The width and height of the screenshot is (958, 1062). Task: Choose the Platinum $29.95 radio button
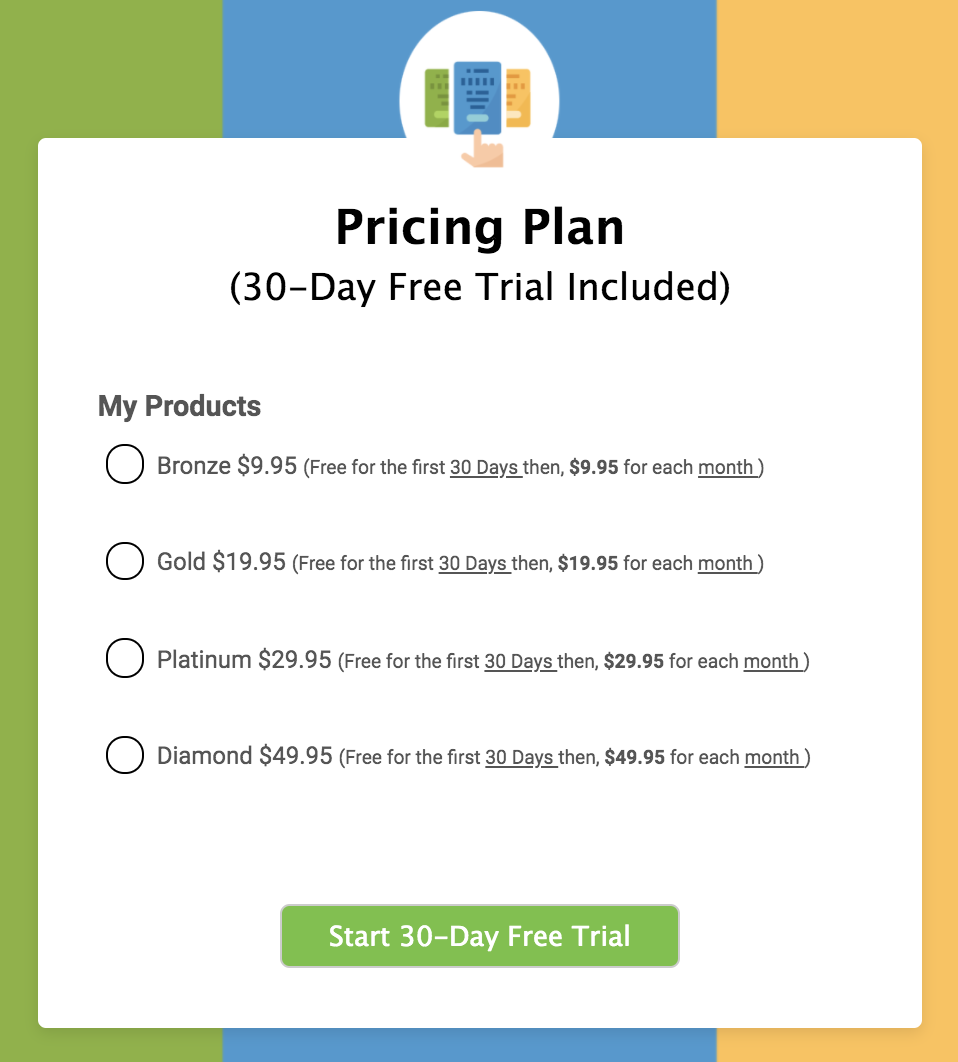125,659
